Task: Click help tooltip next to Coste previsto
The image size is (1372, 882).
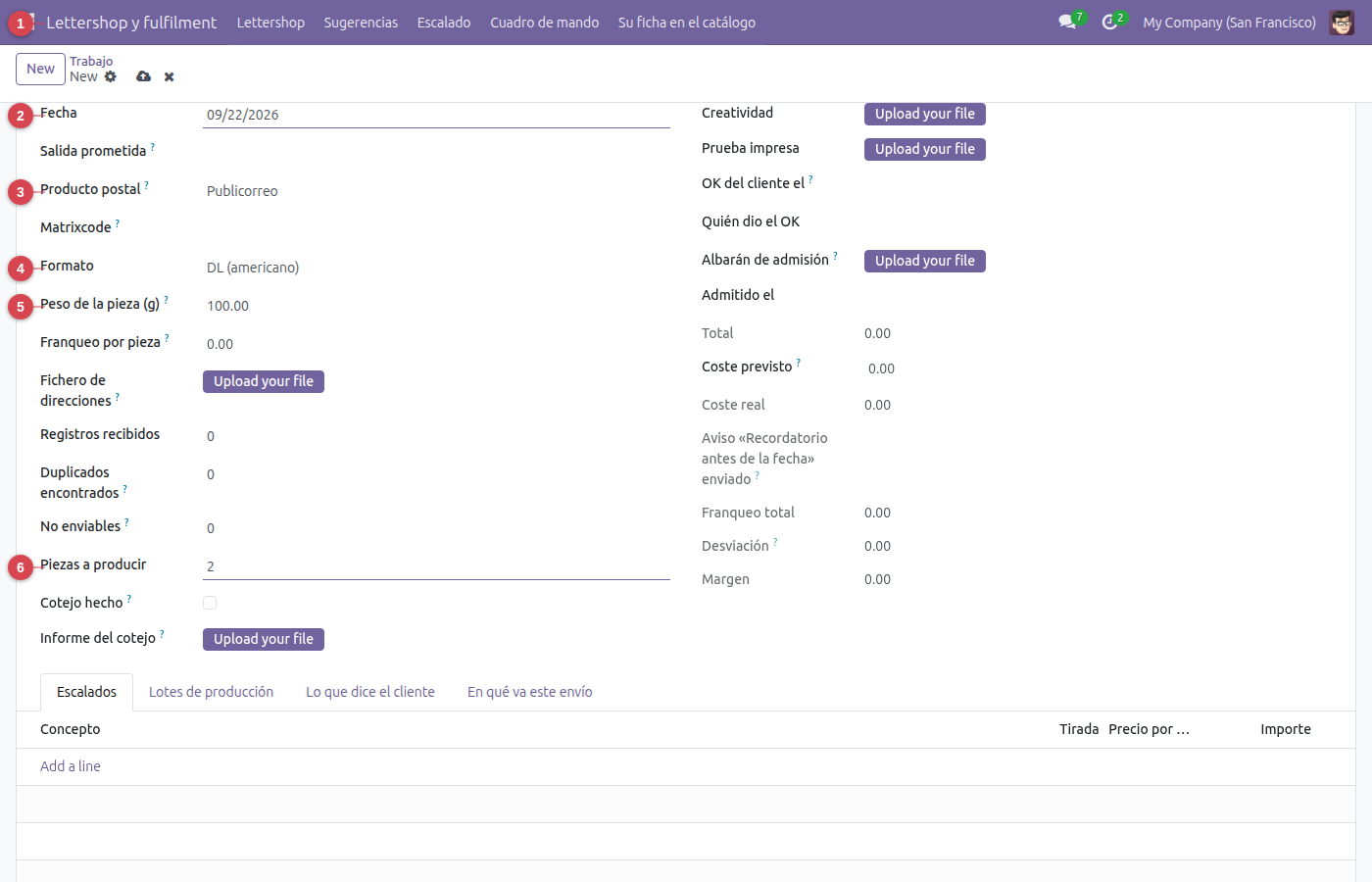Action: coord(799,363)
